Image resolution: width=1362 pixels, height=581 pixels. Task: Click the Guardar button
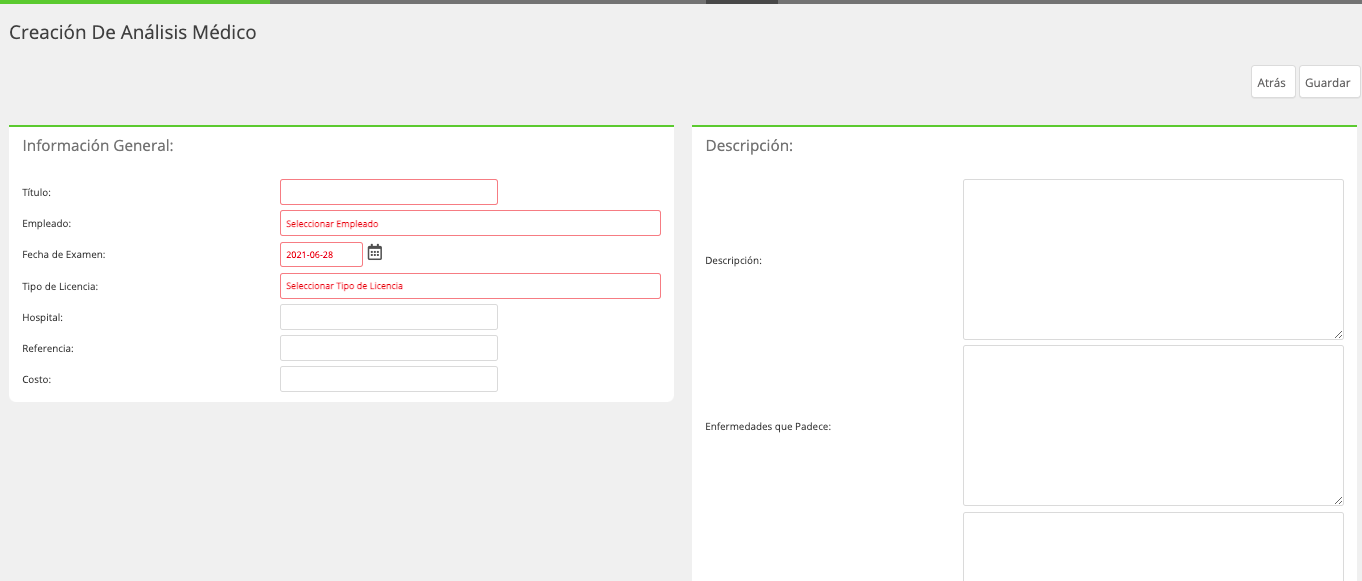tap(1329, 82)
